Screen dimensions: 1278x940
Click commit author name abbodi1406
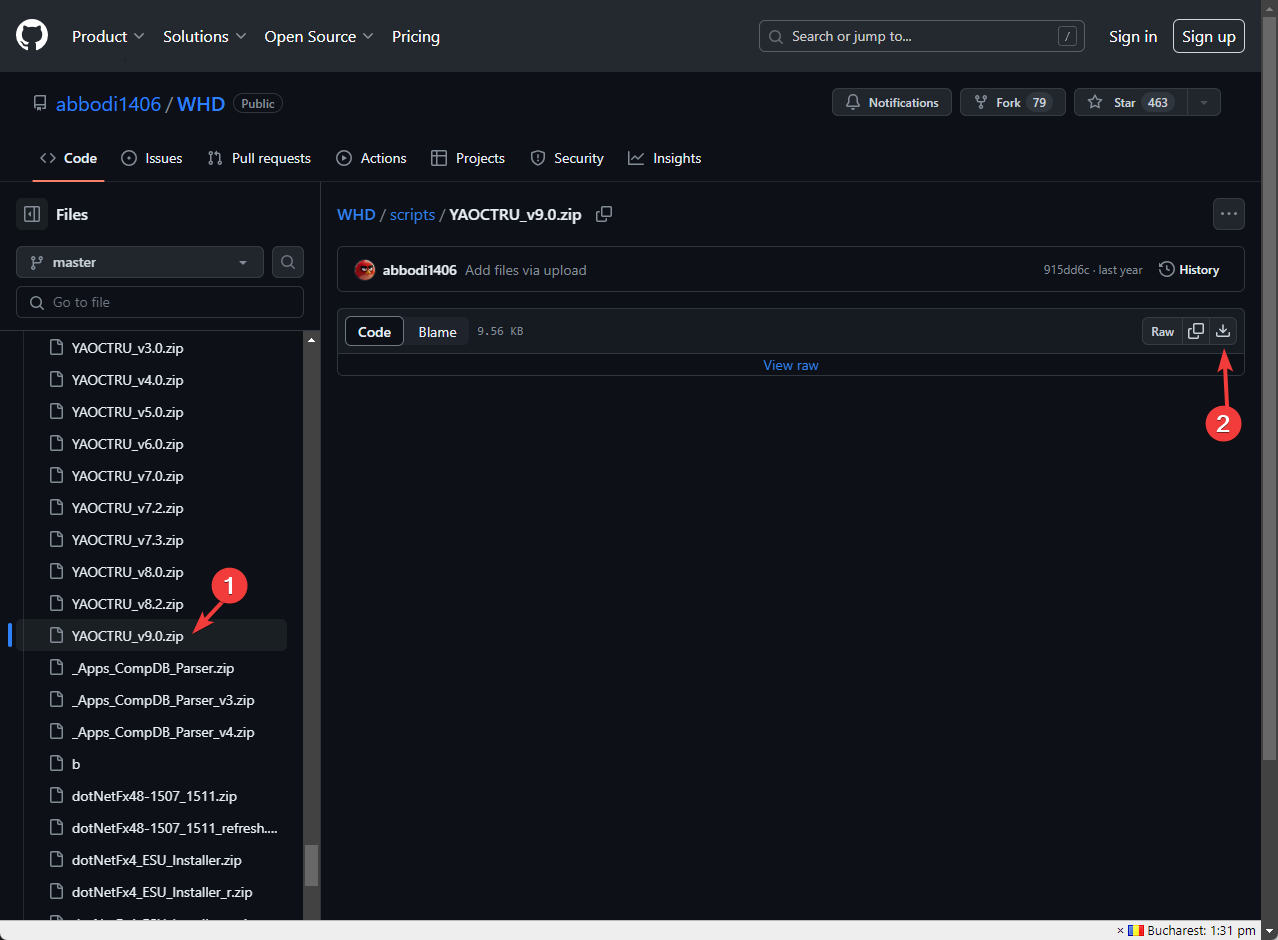click(420, 270)
